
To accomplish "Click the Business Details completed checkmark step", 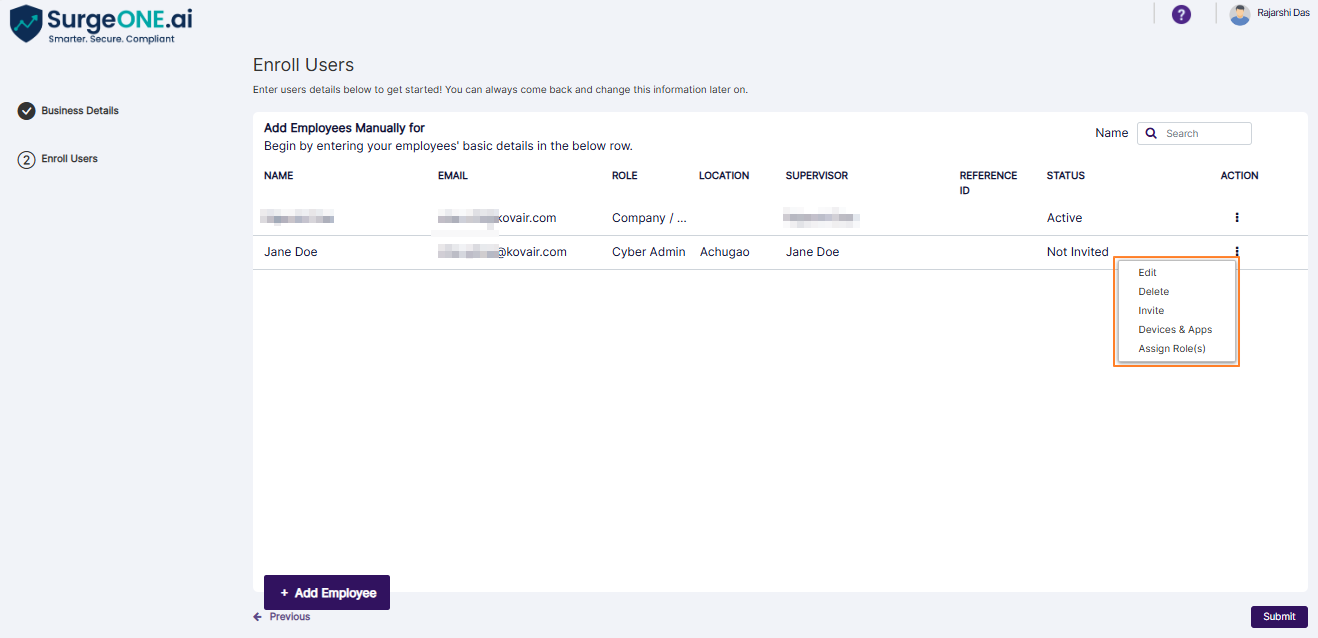I will (x=27, y=110).
